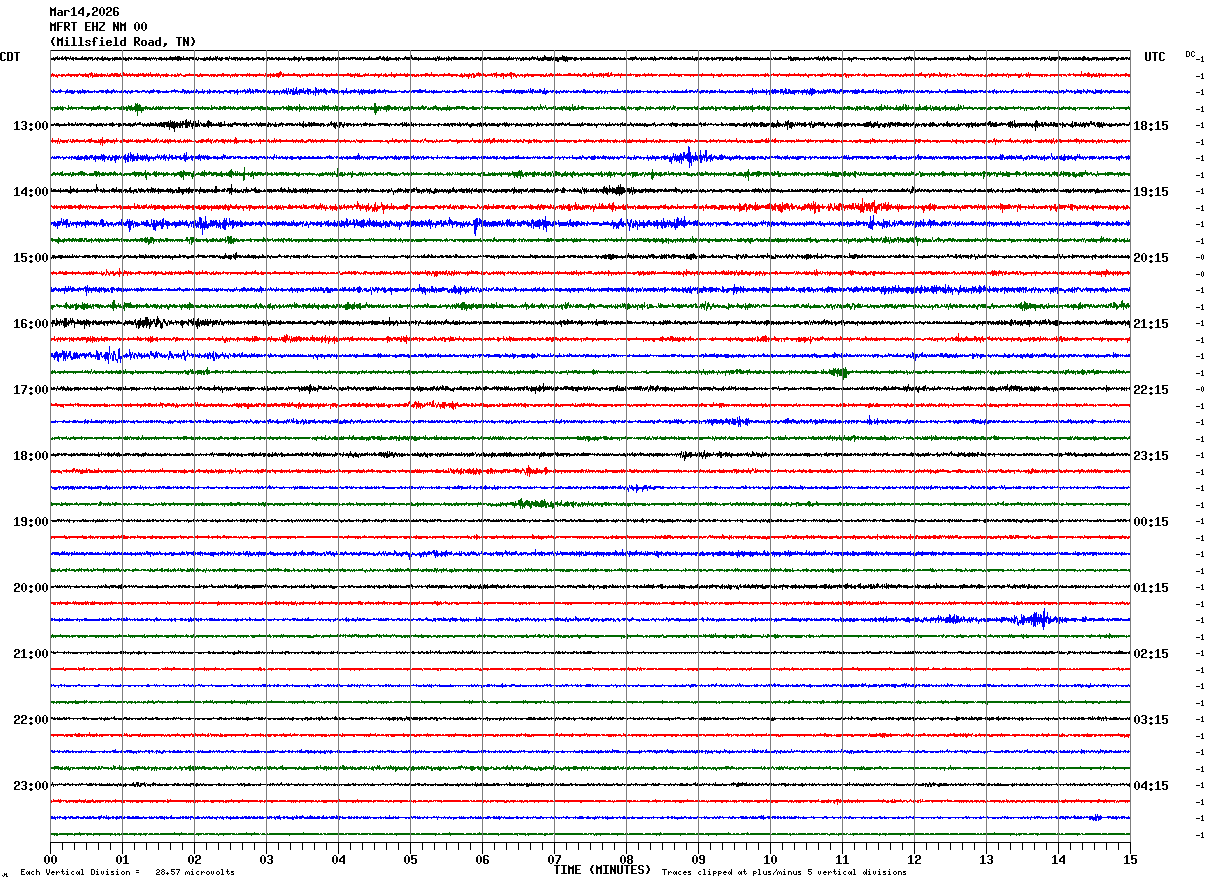Select the 21:15 UTC time label
The width and height of the screenshot is (1210, 886).
pyautogui.click(x=1151, y=324)
